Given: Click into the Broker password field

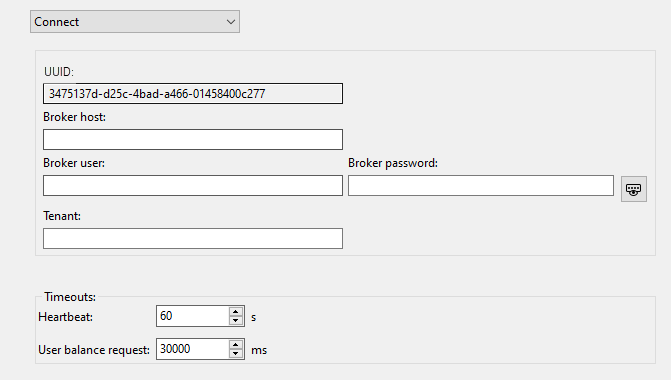Looking at the screenshot, I should [481, 185].
